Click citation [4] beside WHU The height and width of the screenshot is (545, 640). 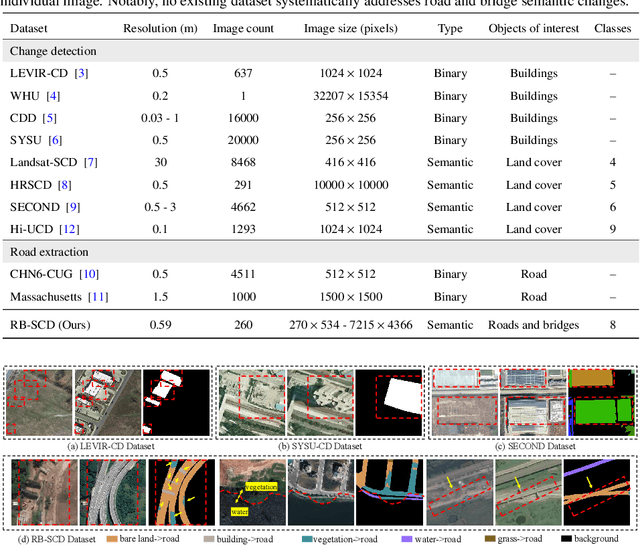click(53, 96)
